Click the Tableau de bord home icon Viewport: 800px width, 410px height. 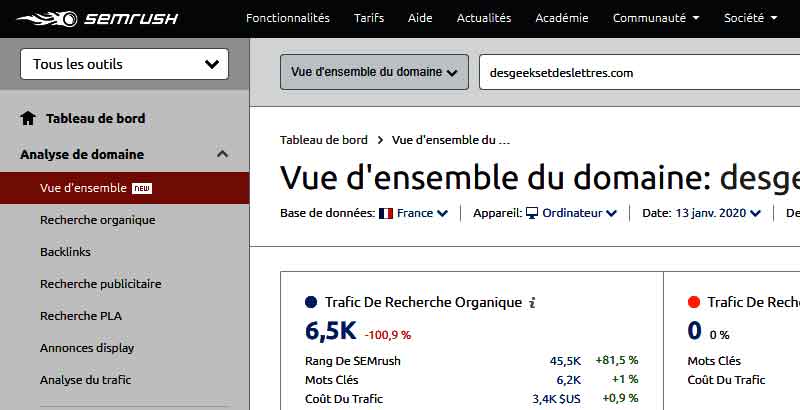[28, 118]
